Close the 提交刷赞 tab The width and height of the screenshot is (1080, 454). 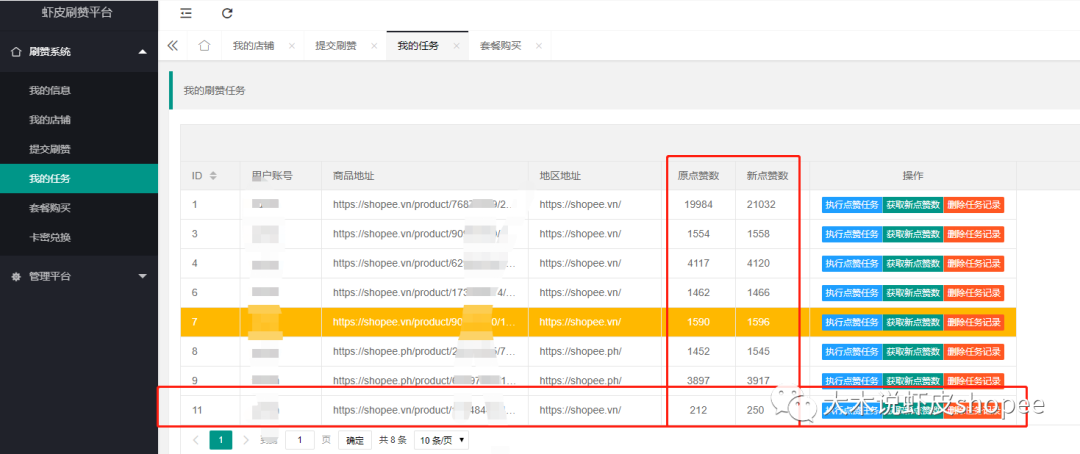coord(374,46)
